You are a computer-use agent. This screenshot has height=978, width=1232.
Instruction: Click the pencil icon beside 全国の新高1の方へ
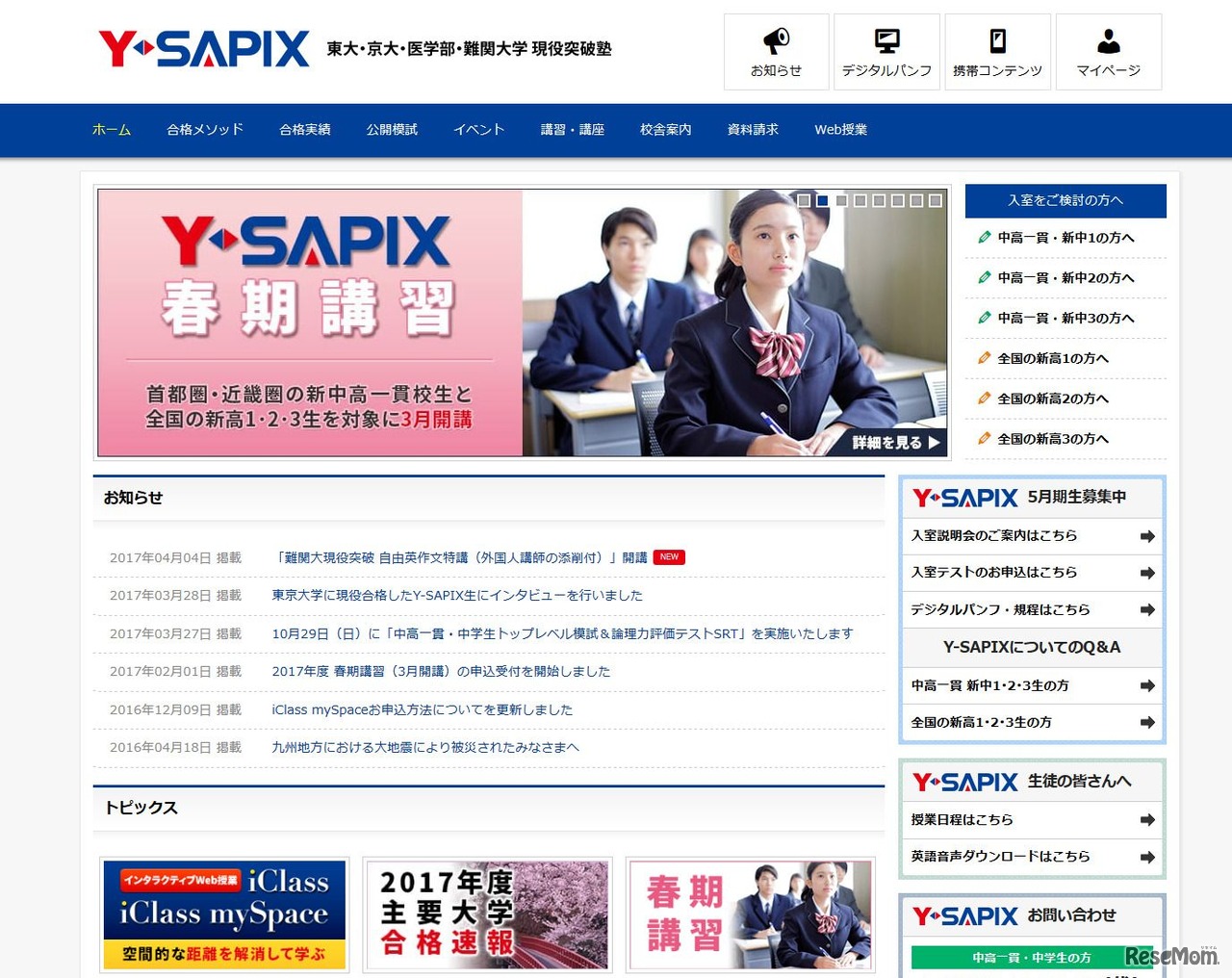tap(984, 358)
